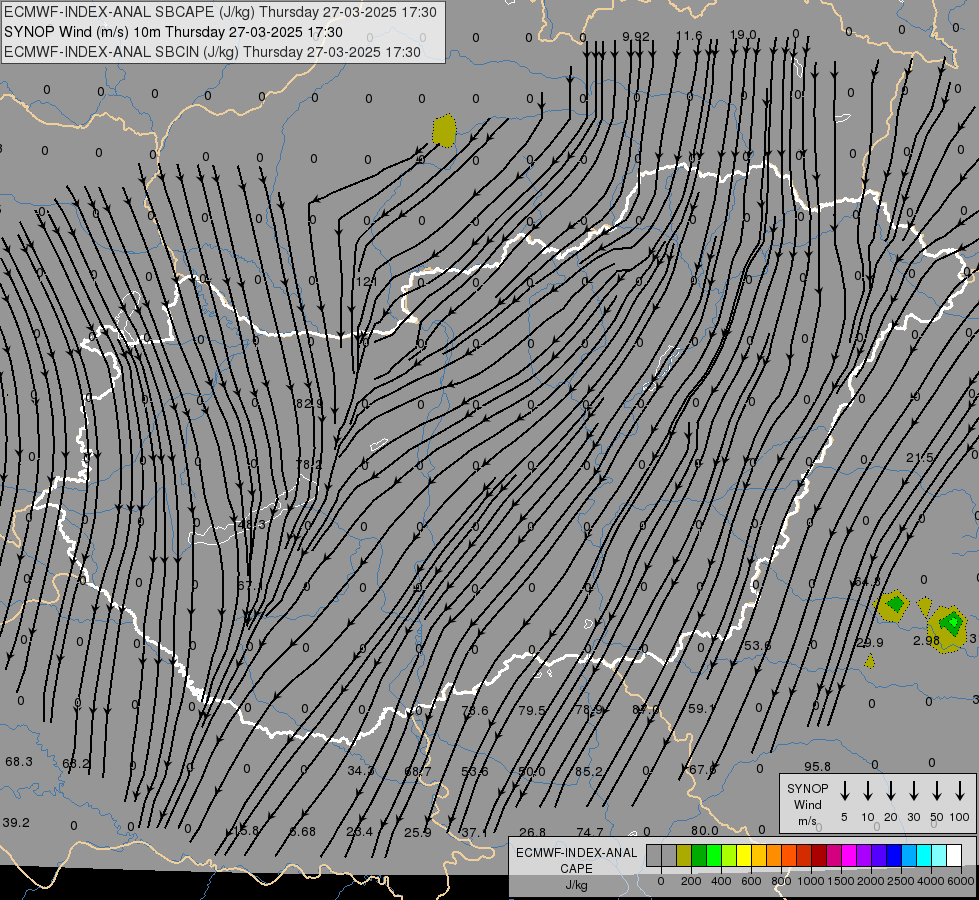Click the wind arrow above the 100 label
Screen dimensions: 979x900
point(960,791)
